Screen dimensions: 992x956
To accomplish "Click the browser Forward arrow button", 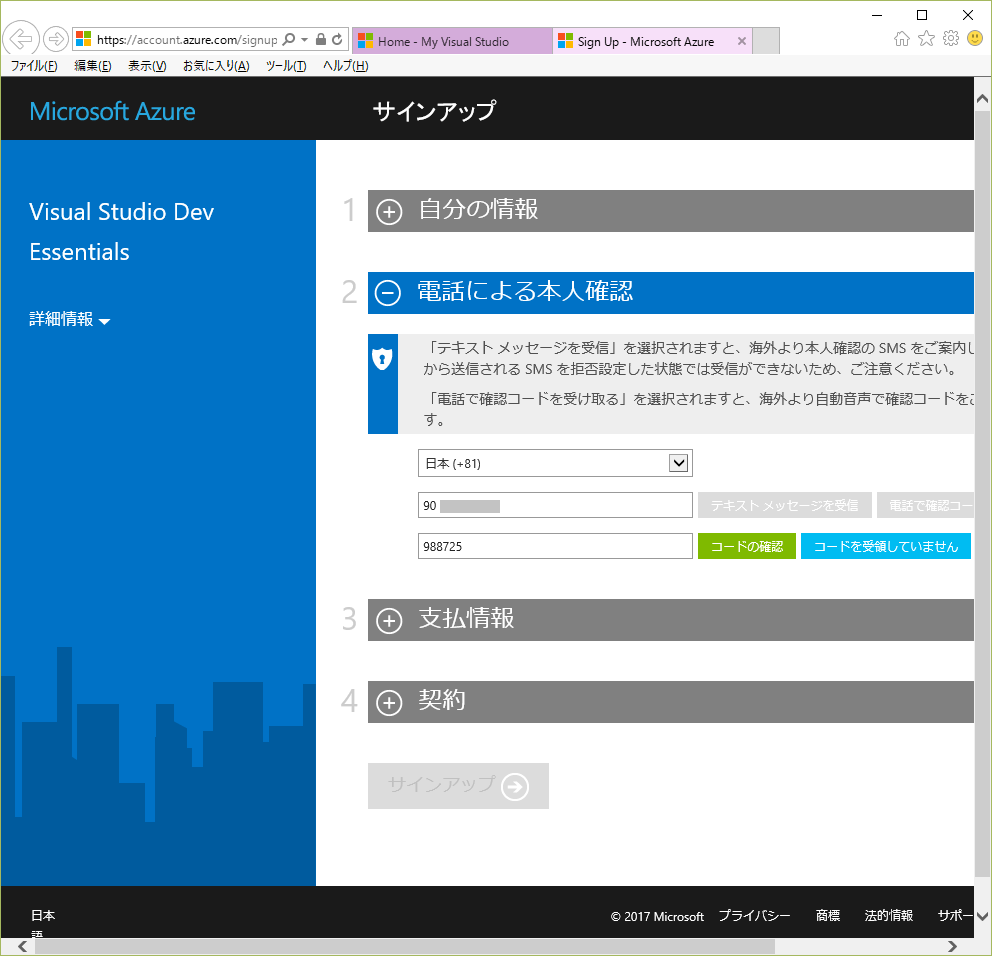I will (56, 39).
